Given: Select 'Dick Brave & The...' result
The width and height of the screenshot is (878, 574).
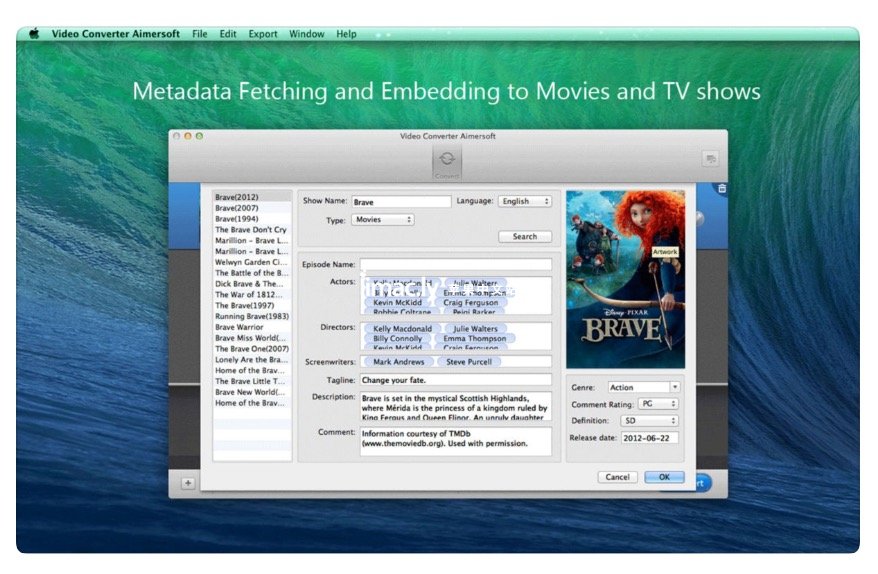Looking at the screenshot, I should (x=252, y=283).
